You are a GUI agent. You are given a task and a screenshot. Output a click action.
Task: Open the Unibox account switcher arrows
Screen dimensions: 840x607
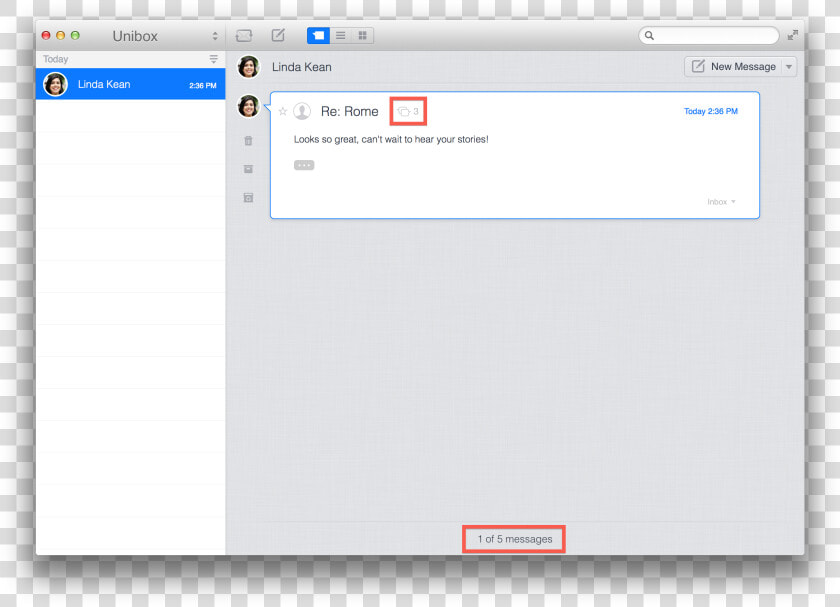coord(215,36)
